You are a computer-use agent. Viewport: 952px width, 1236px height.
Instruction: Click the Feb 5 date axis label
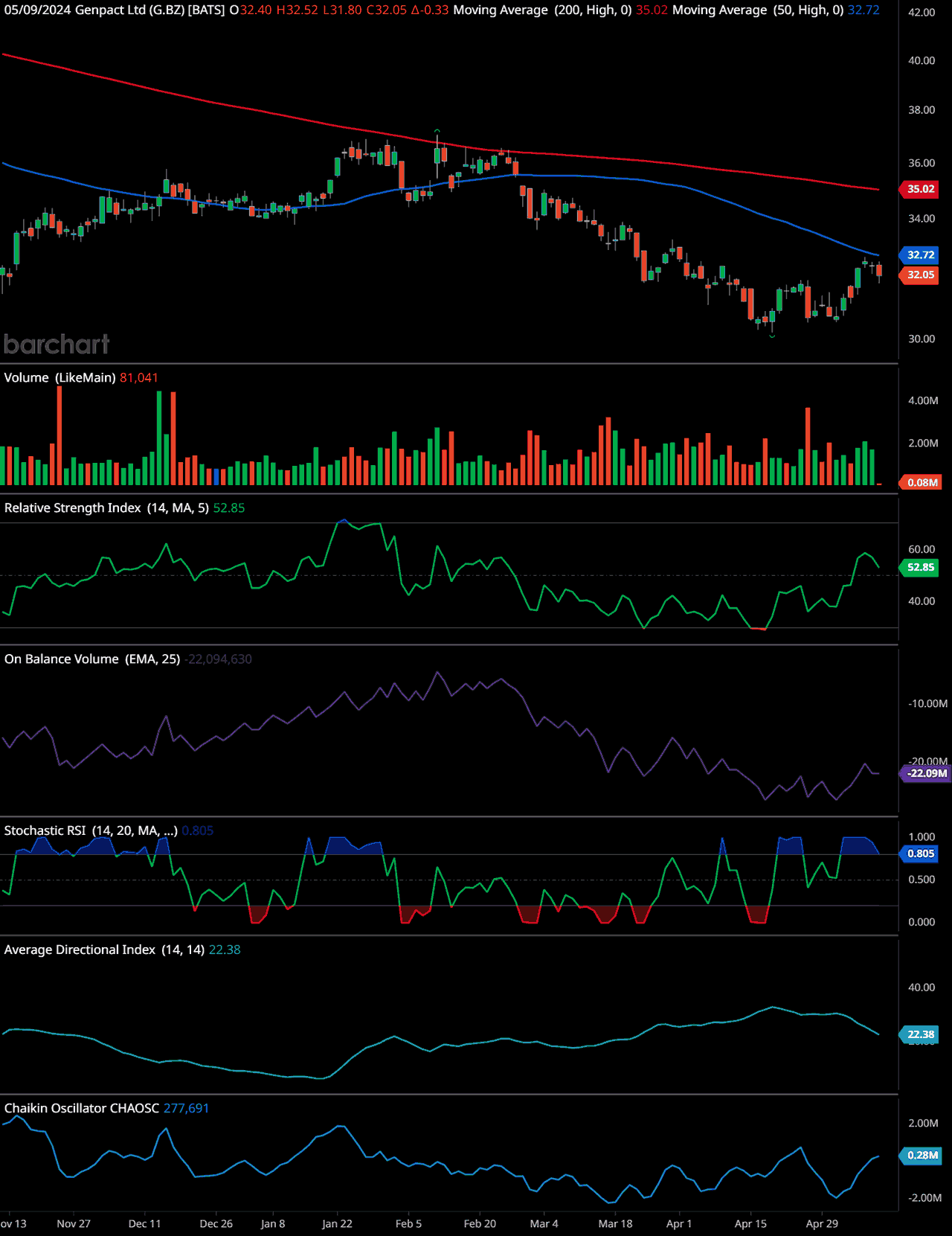click(x=408, y=1224)
